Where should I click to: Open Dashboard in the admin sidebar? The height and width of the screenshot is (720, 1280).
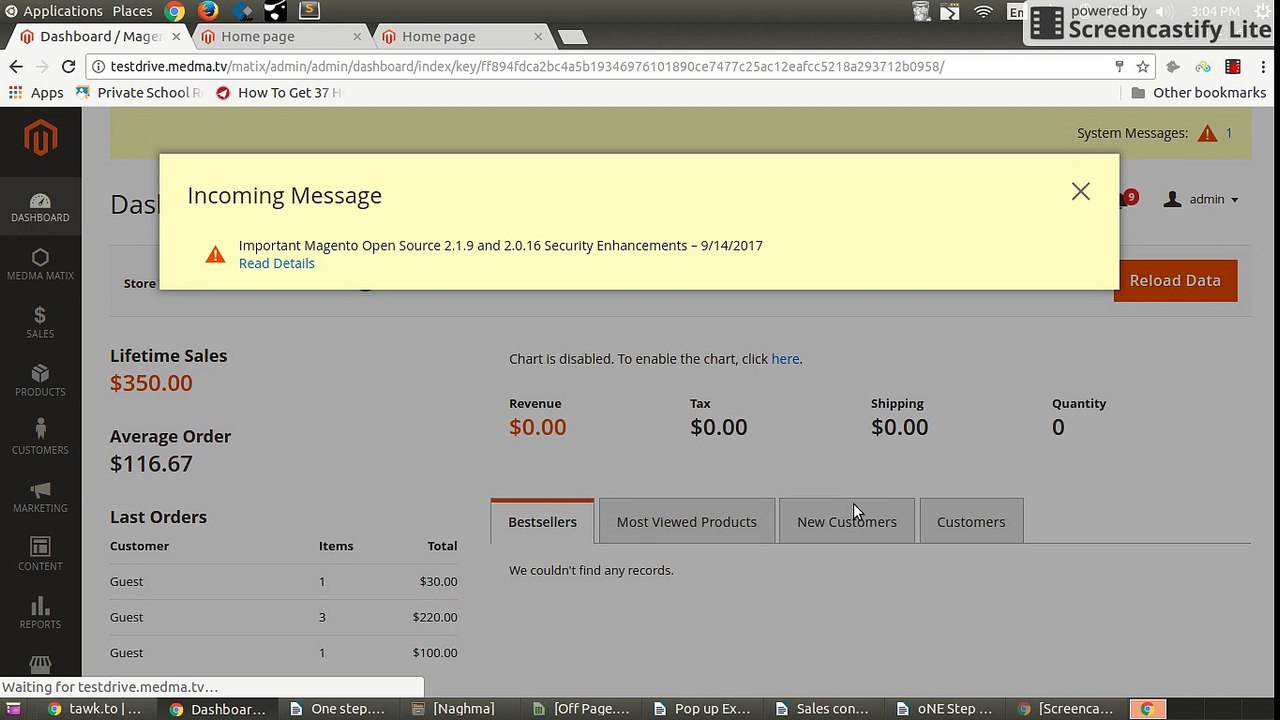click(x=40, y=207)
